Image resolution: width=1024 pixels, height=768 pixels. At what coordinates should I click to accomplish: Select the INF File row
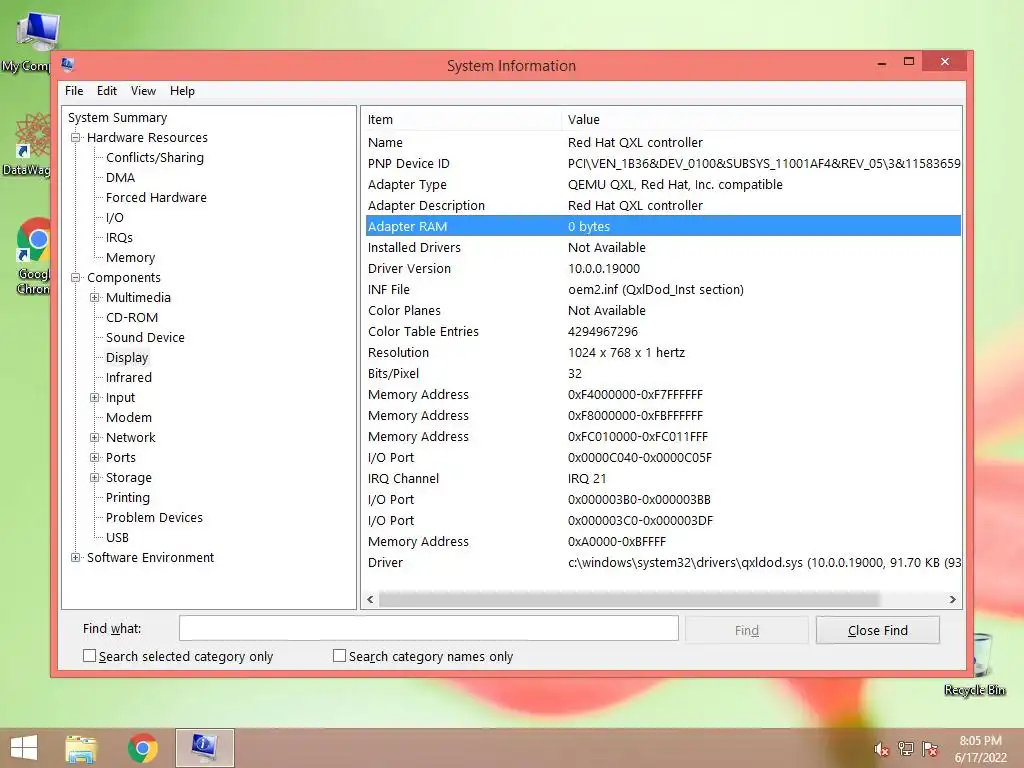[663, 289]
